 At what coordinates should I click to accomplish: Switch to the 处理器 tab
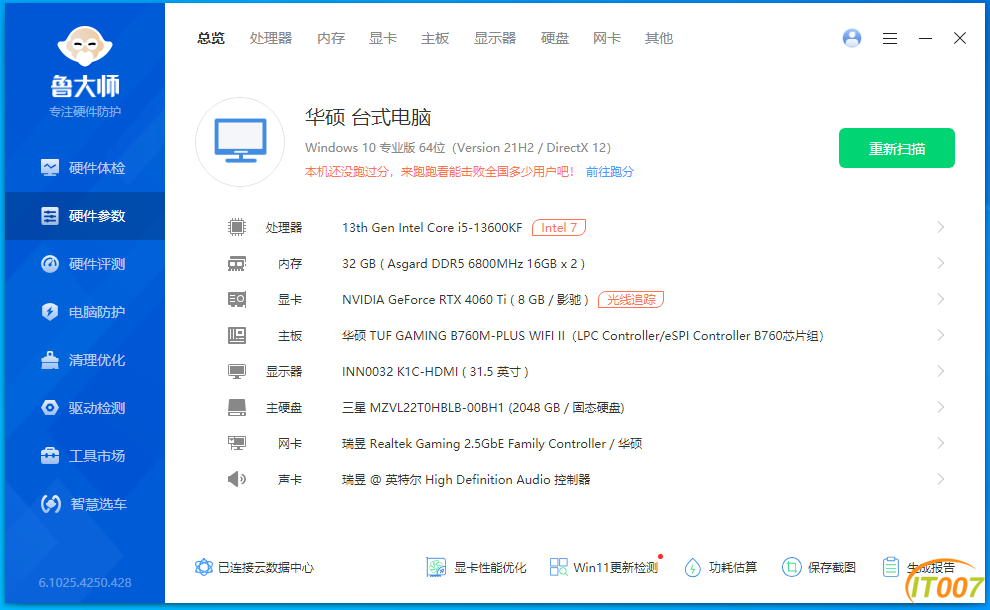pyautogui.click(x=271, y=39)
